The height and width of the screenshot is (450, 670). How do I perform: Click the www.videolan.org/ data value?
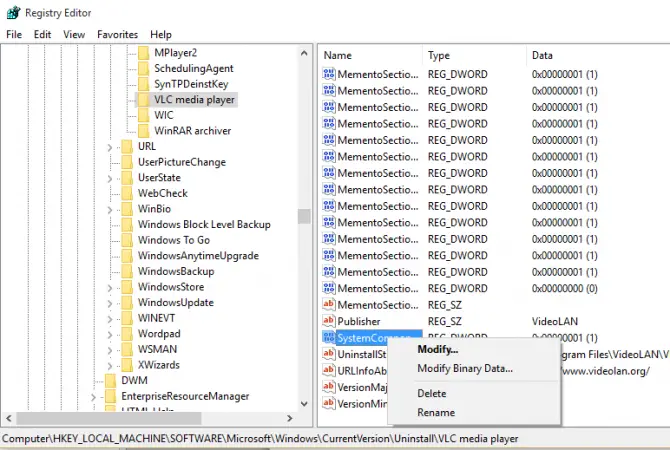(x=607, y=371)
